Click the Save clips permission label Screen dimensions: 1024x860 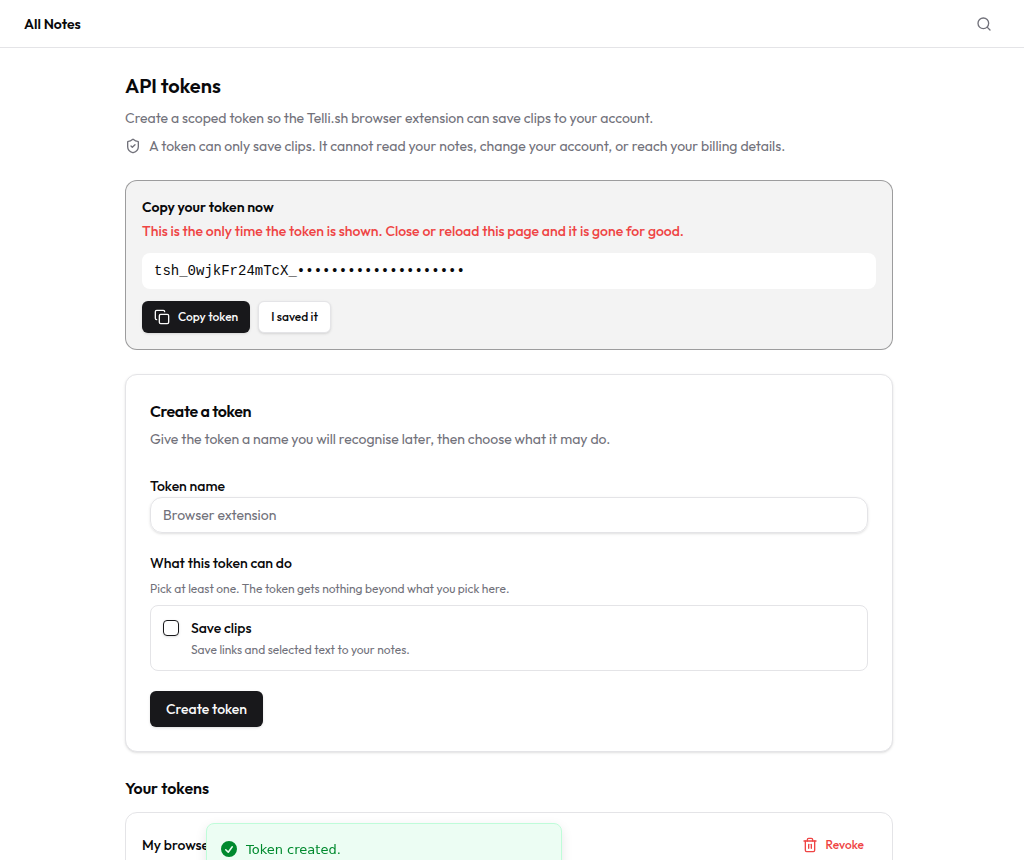click(x=221, y=628)
